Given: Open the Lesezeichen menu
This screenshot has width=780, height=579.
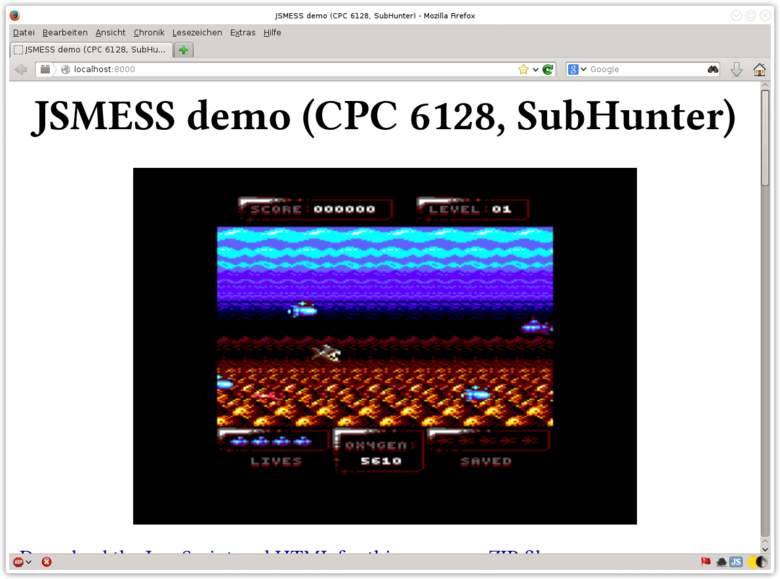Looking at the screenshot, I should point(197,33).
